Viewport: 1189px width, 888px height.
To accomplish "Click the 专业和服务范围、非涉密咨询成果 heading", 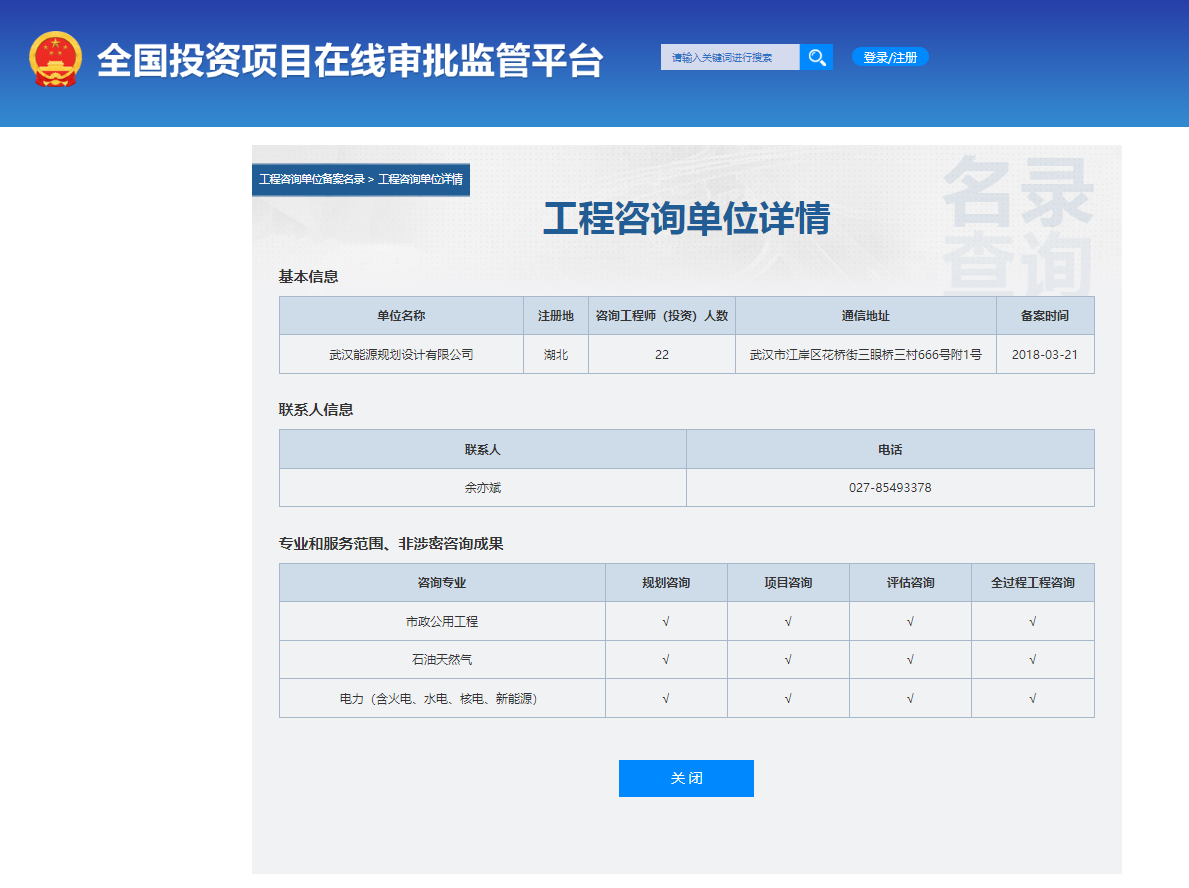I will (x=391, y=544).
